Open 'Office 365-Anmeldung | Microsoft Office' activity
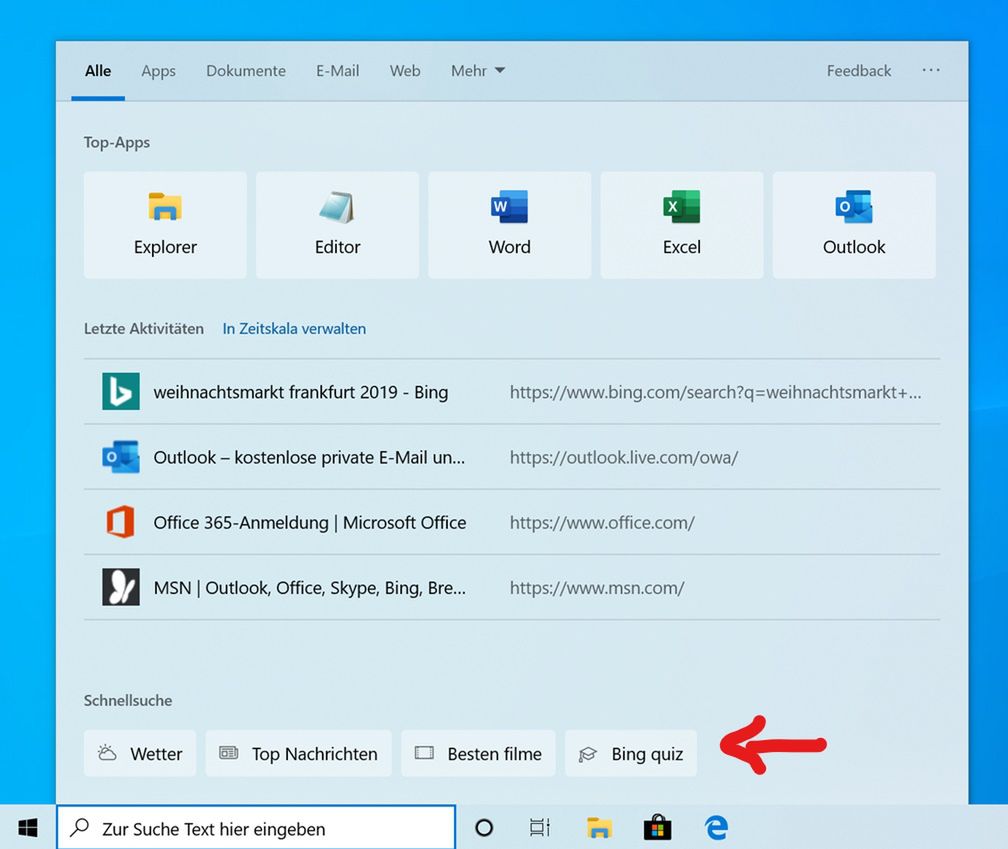 pos(512,522)
